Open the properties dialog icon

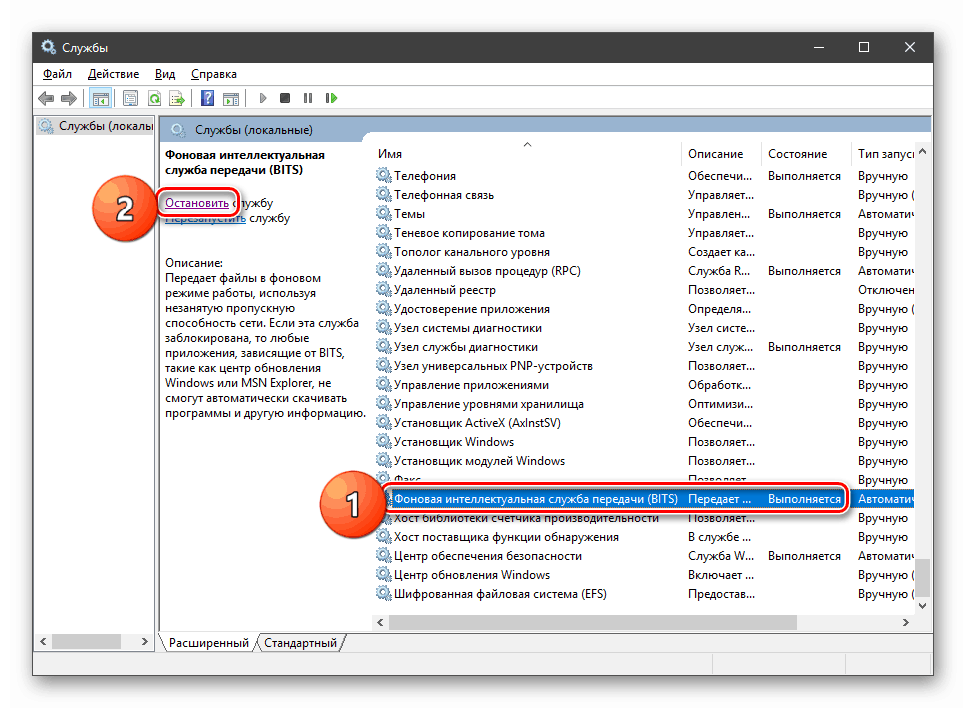click(x=131, y=97)
